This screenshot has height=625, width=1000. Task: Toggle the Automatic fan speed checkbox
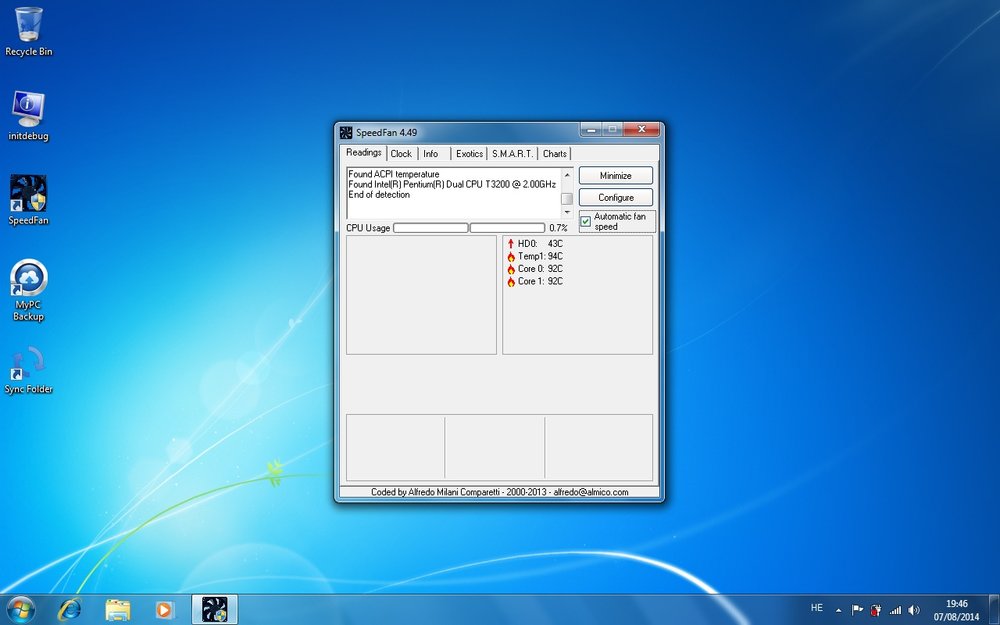(x=585, y=221)
